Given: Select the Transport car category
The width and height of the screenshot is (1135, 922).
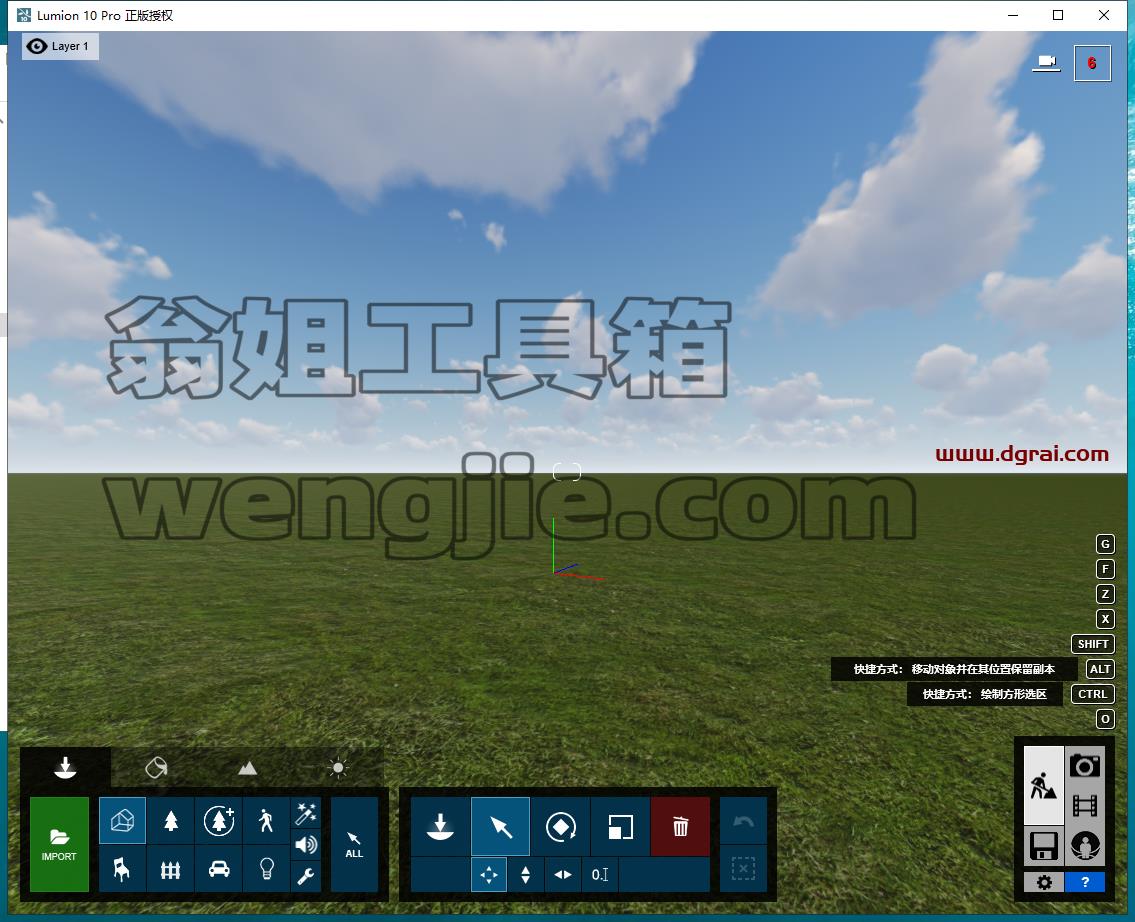Looking at the screenshot, I should coord(219,868).
